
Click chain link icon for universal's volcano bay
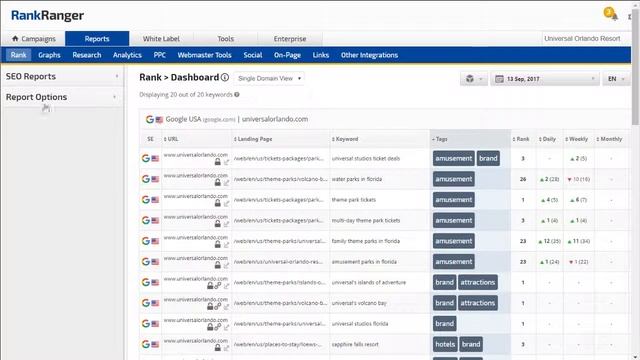pyautogui.click(x=218, y=307)
